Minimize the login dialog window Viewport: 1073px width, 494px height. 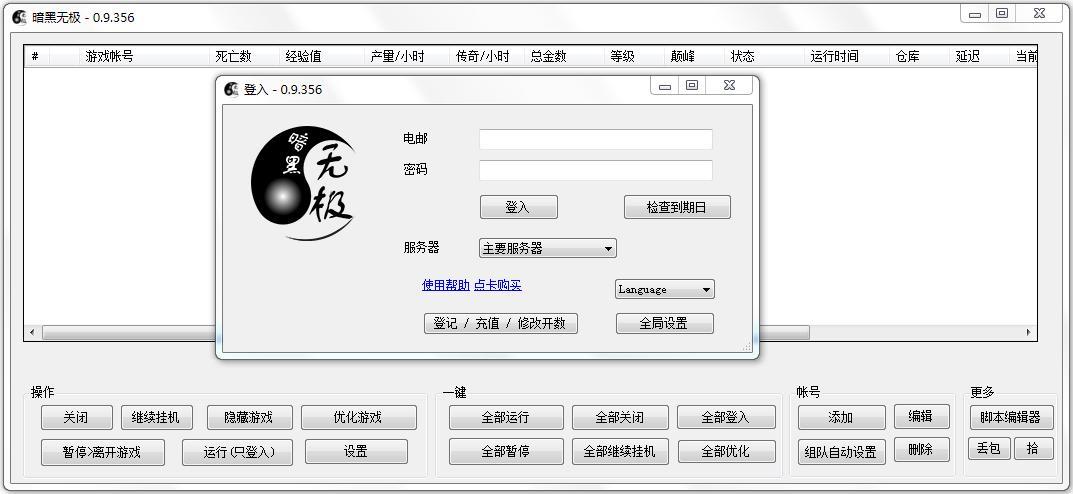pos(665,86)
